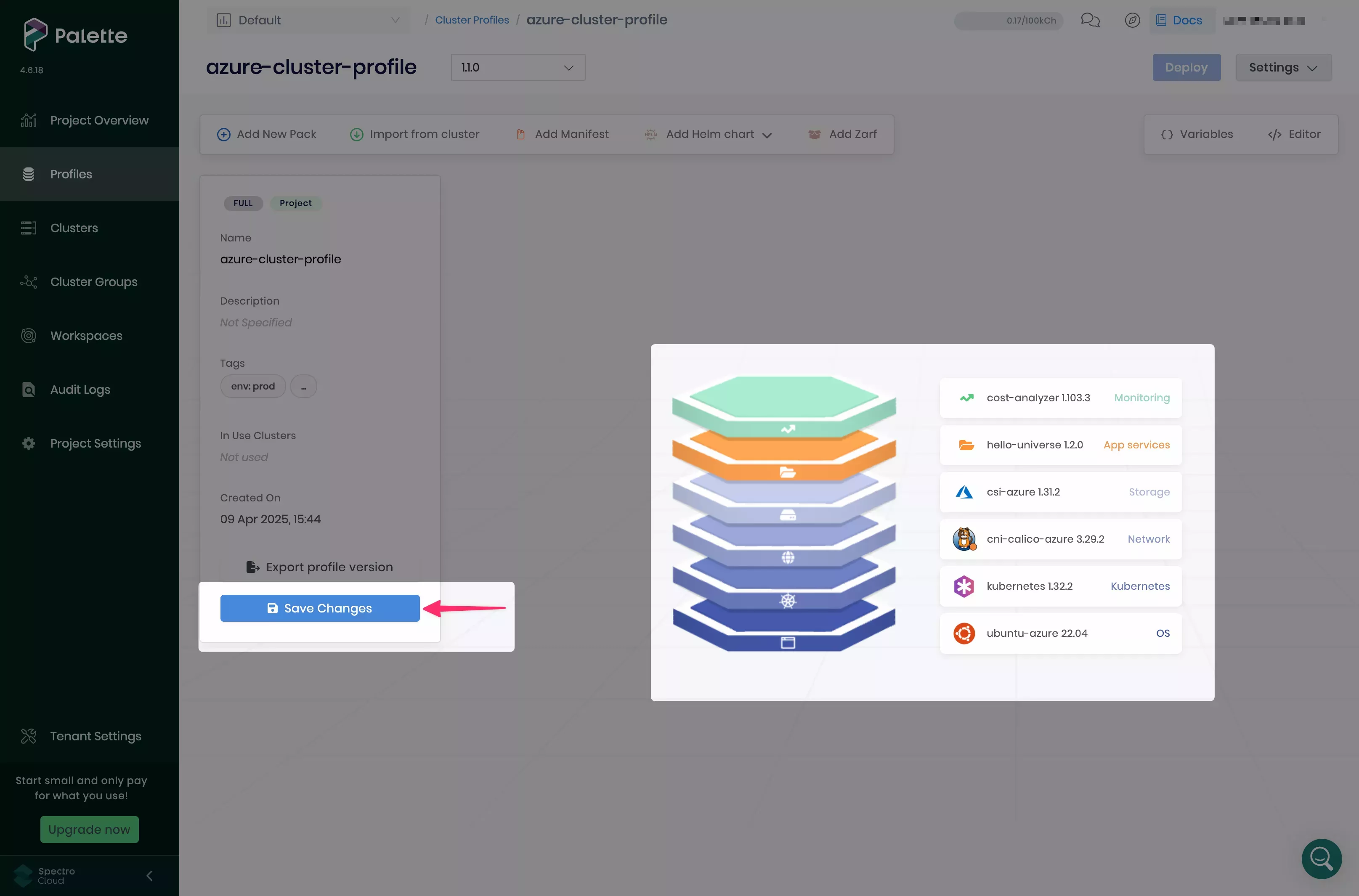Open Tenant Settings from the sidebar
Viewport: 1359px width, 896px height.
[x=95, y=736]
